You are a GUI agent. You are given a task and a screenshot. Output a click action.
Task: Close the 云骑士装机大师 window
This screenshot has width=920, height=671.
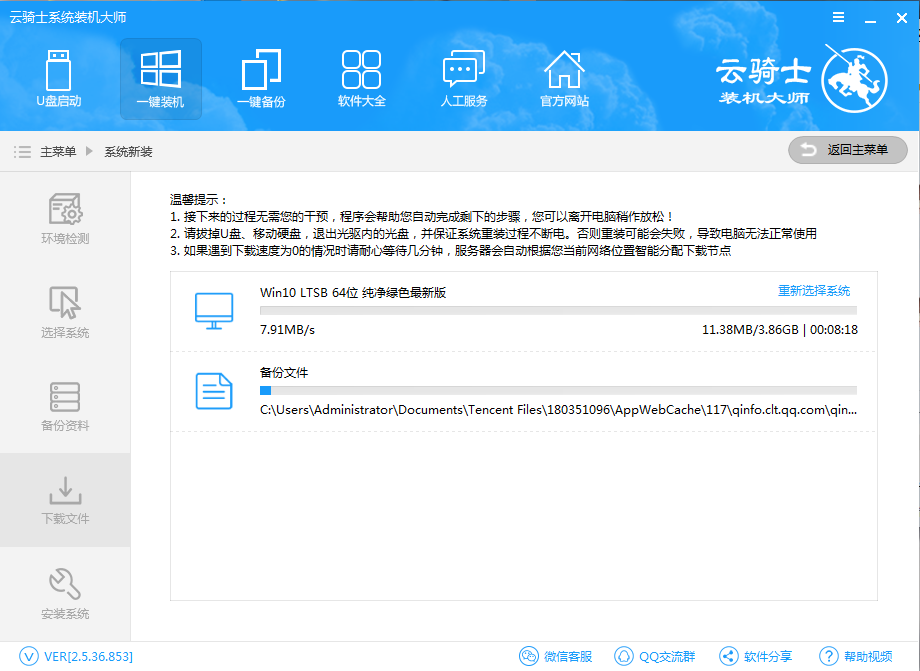tap(902, 18)
